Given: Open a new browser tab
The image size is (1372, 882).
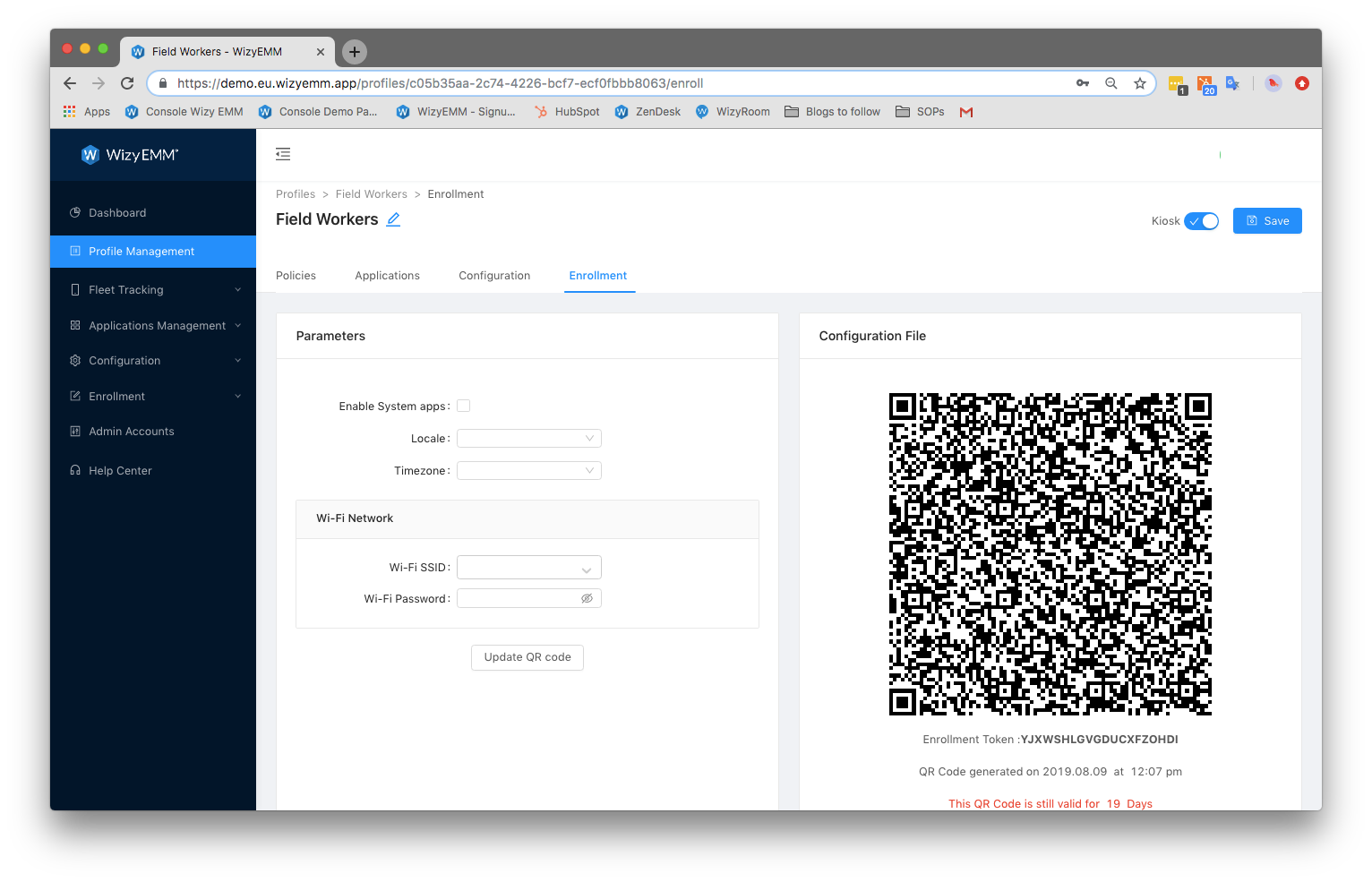Looking at the screenshot, I should (x=355, y=52).
